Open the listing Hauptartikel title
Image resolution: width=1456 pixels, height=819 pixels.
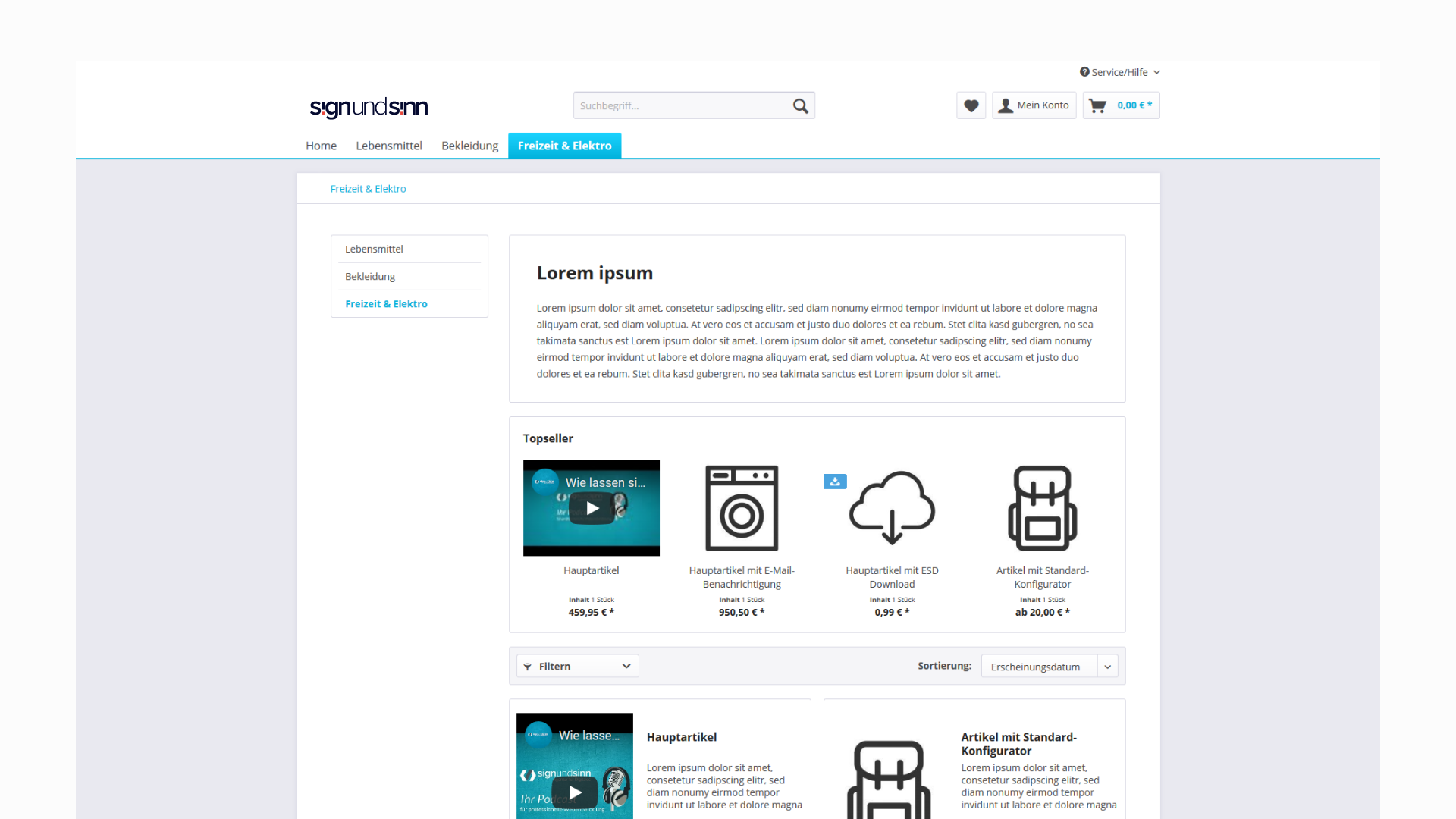[682, 737]
